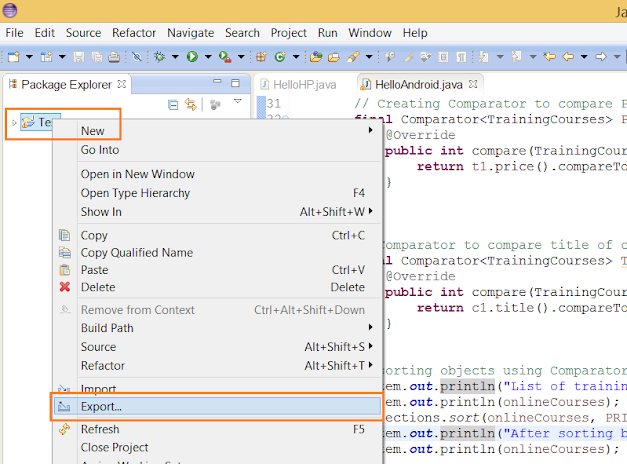Expand the project tree node arrow
The width and height of the screenshot is (627, 464).
point(14,122)
